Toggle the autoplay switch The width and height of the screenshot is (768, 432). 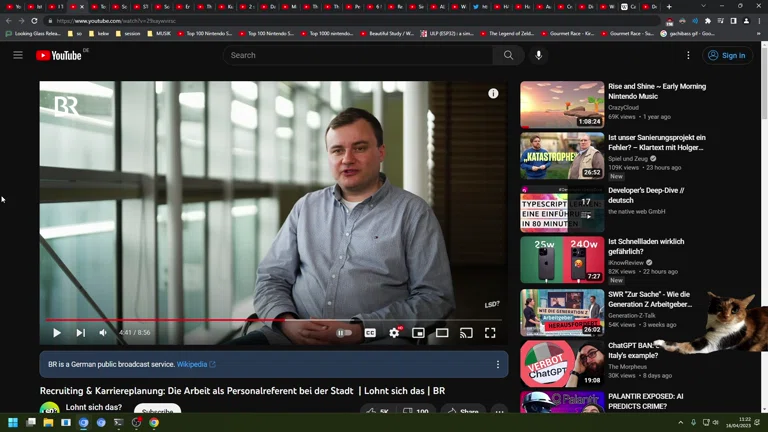point(344,333)
